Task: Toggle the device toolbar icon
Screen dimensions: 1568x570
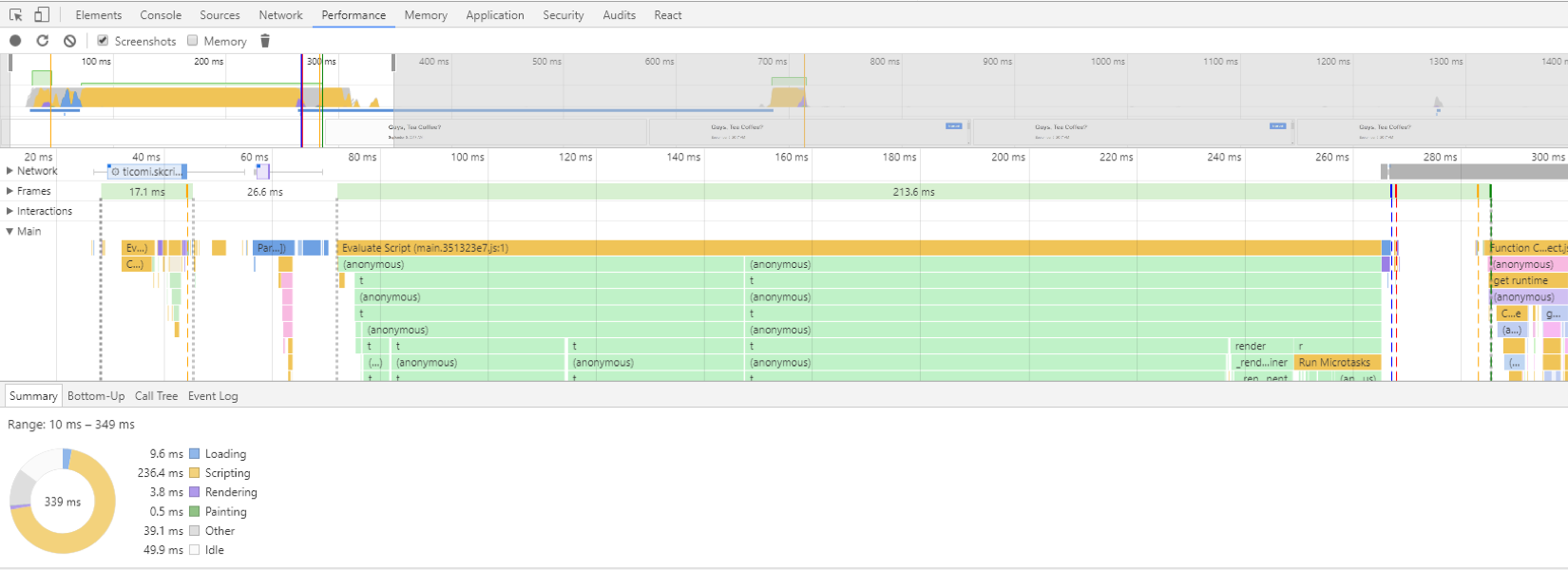Action: [42, 15]
